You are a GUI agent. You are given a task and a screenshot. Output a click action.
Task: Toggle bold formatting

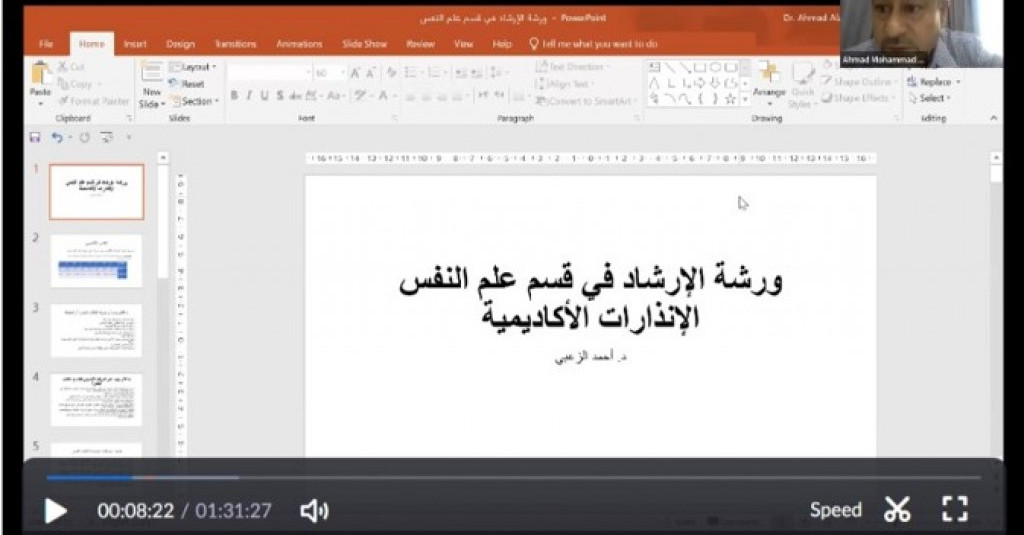pos(234,96)
